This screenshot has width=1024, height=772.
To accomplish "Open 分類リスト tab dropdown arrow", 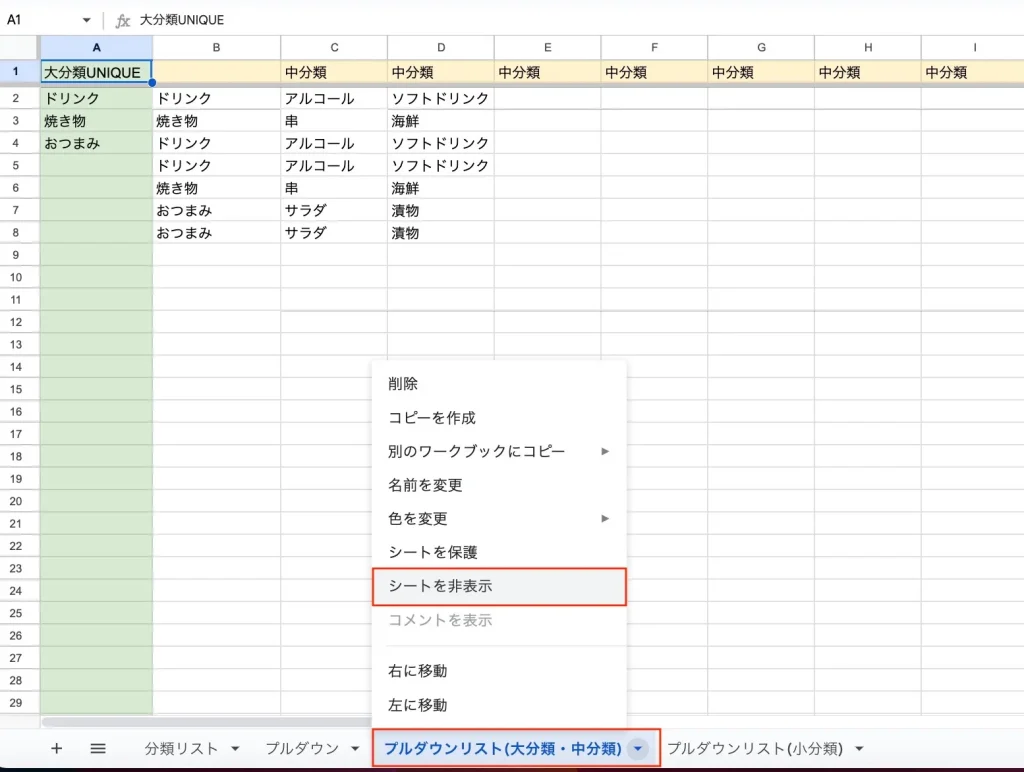I will [236, 748].
